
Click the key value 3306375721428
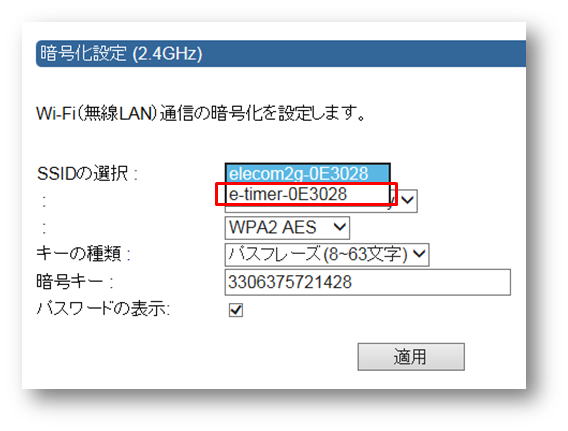[290, 282]
